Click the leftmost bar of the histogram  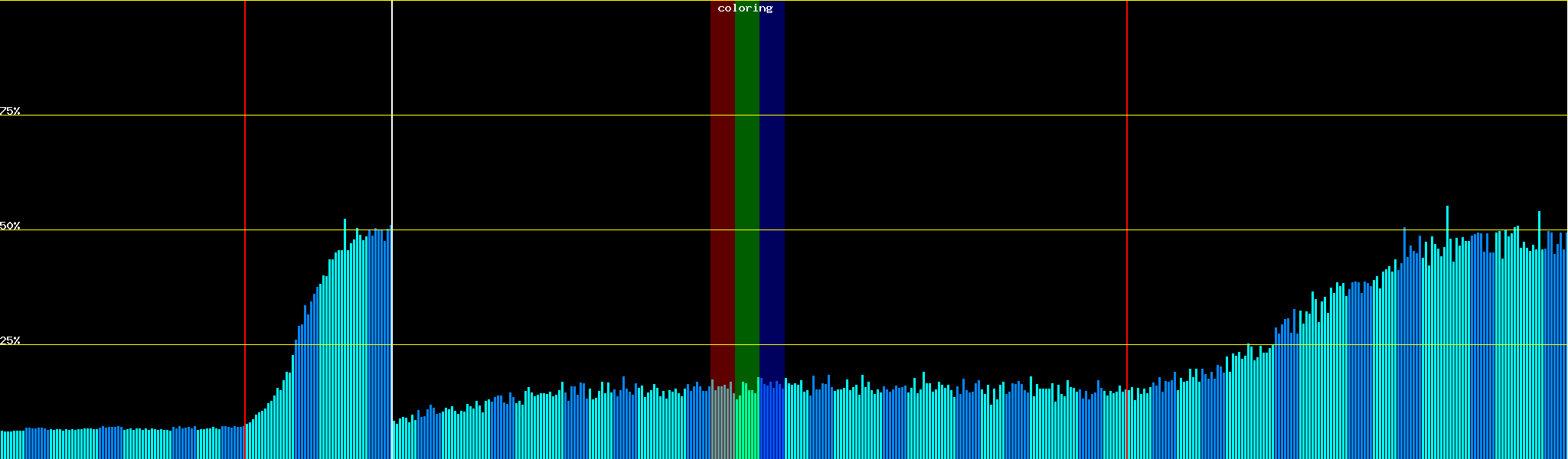pos(2,445)
